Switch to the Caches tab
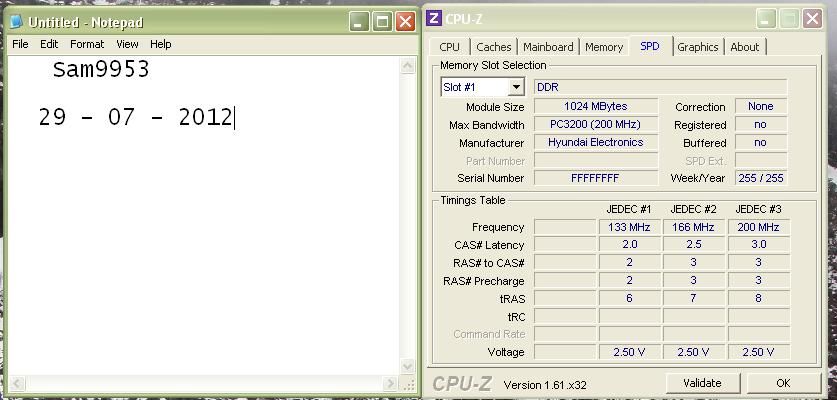 click(x=494, y=47)
